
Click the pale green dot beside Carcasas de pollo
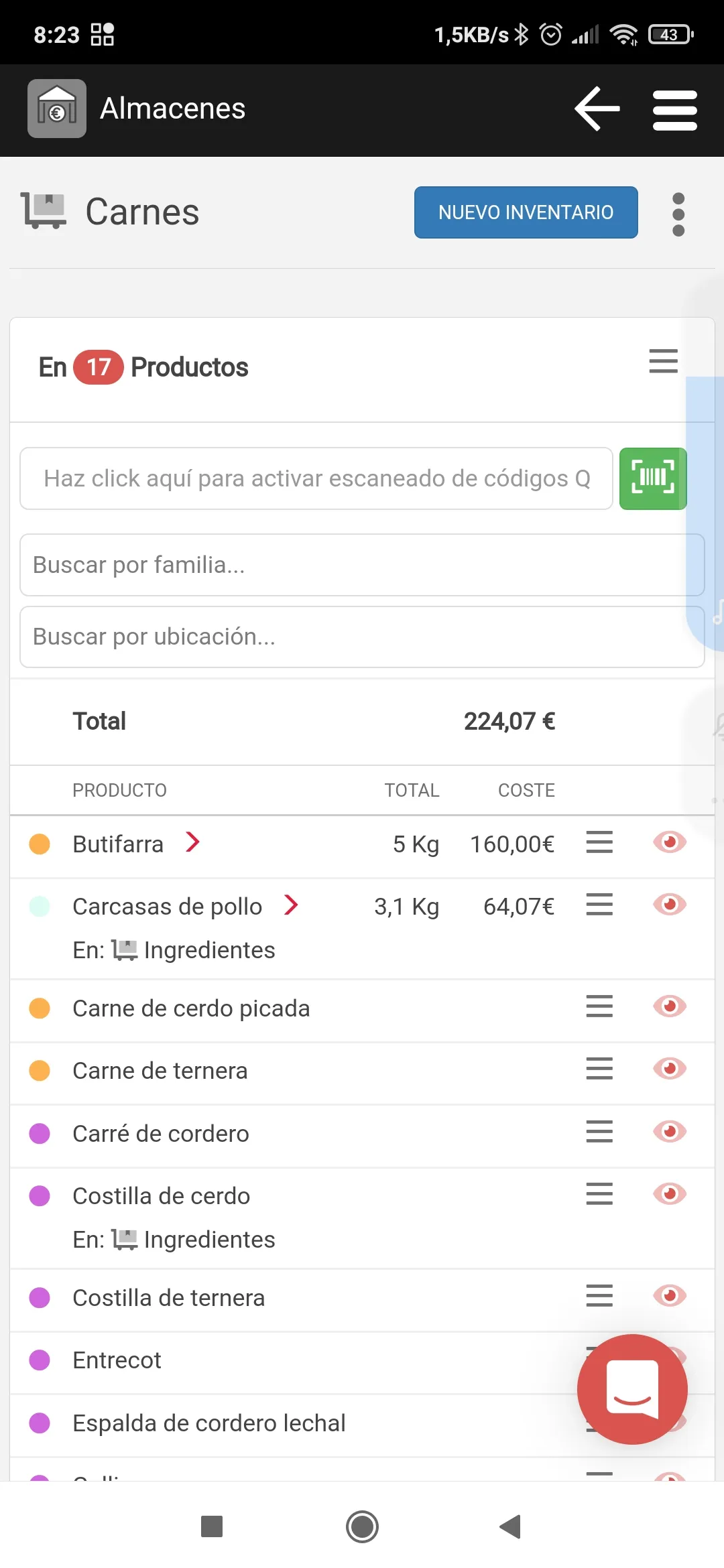40,906
